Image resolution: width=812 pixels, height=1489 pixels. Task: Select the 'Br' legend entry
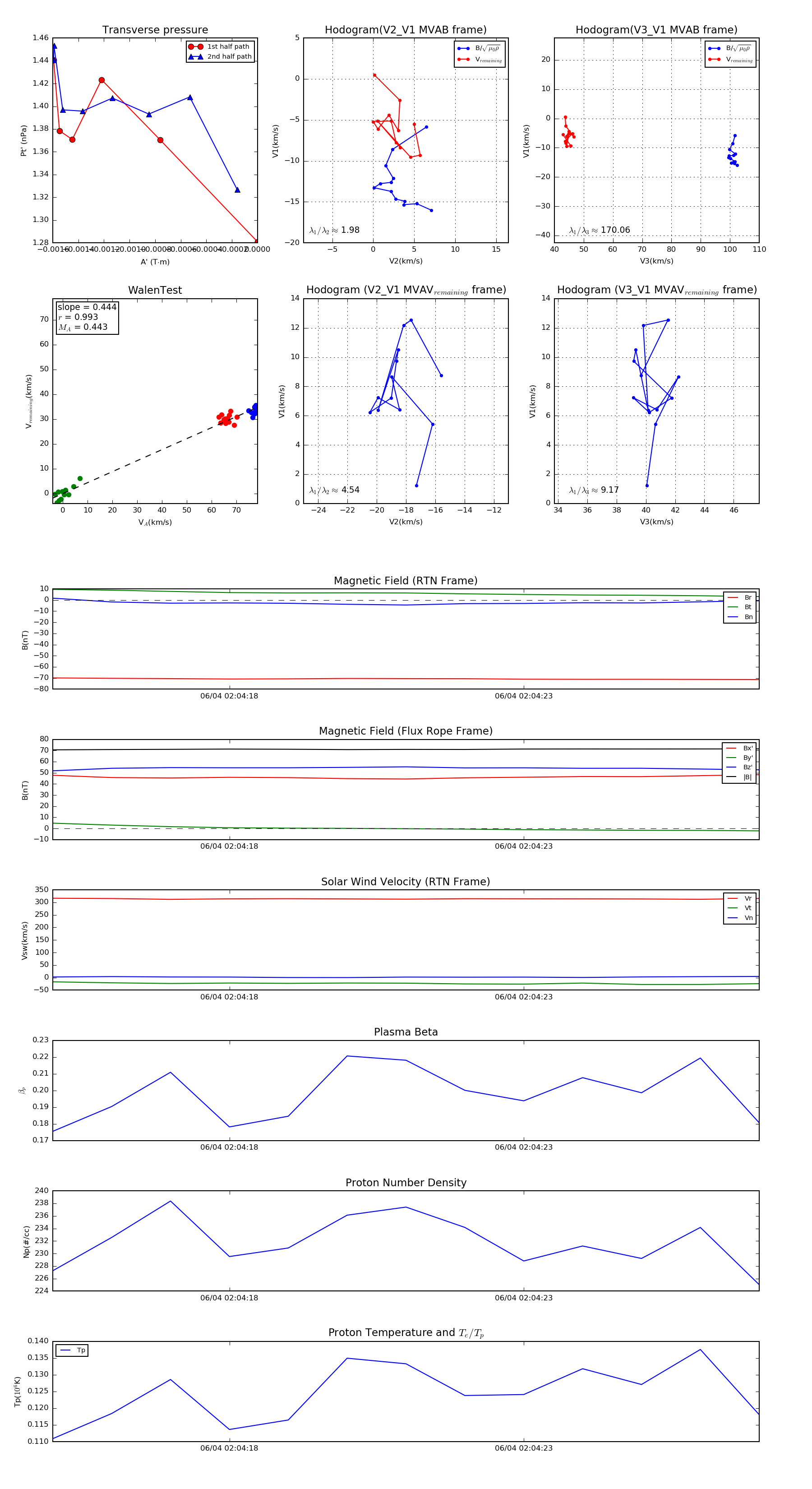(x=740, y=598)
